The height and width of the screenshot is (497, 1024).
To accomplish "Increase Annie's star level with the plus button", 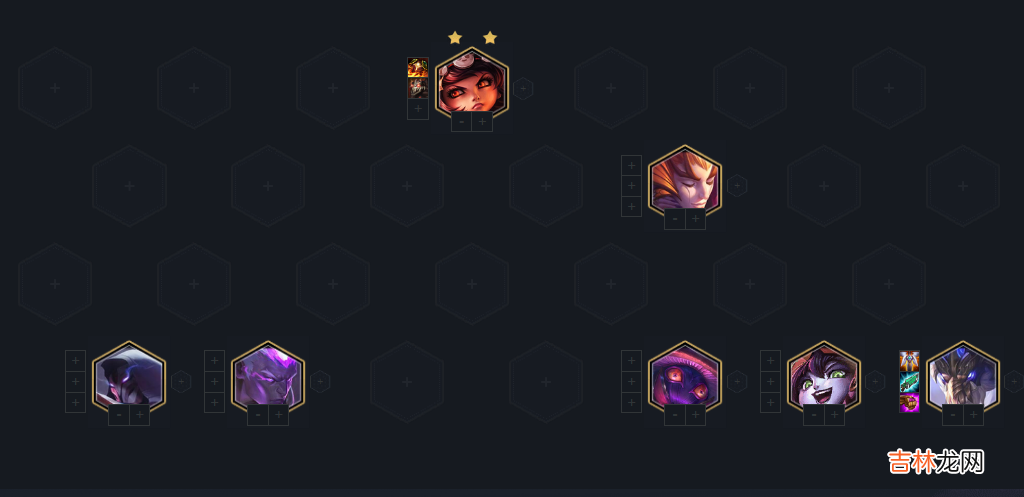I will click(x=482, y=121).
